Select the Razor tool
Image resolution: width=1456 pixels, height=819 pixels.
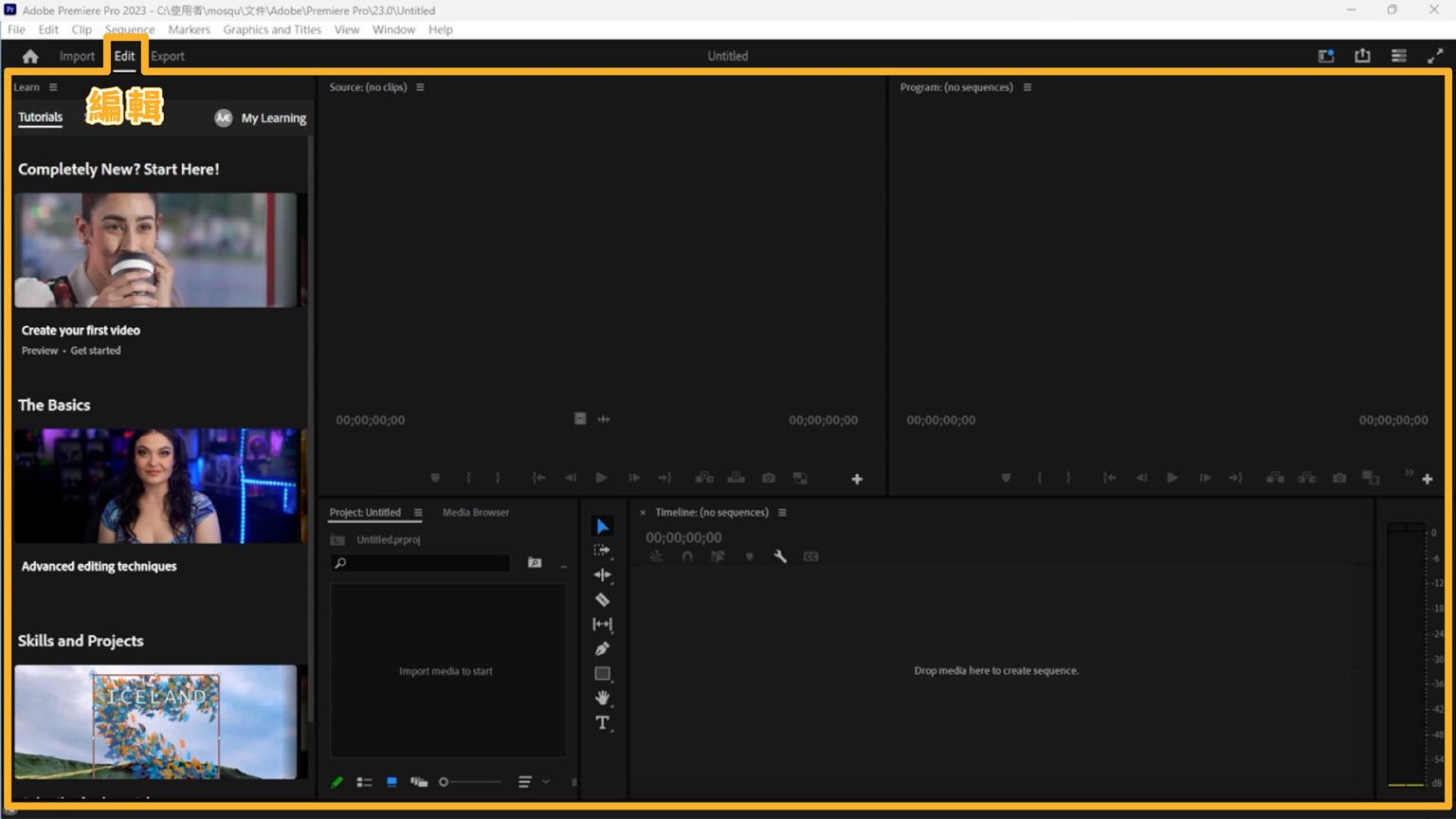[602, 599]
